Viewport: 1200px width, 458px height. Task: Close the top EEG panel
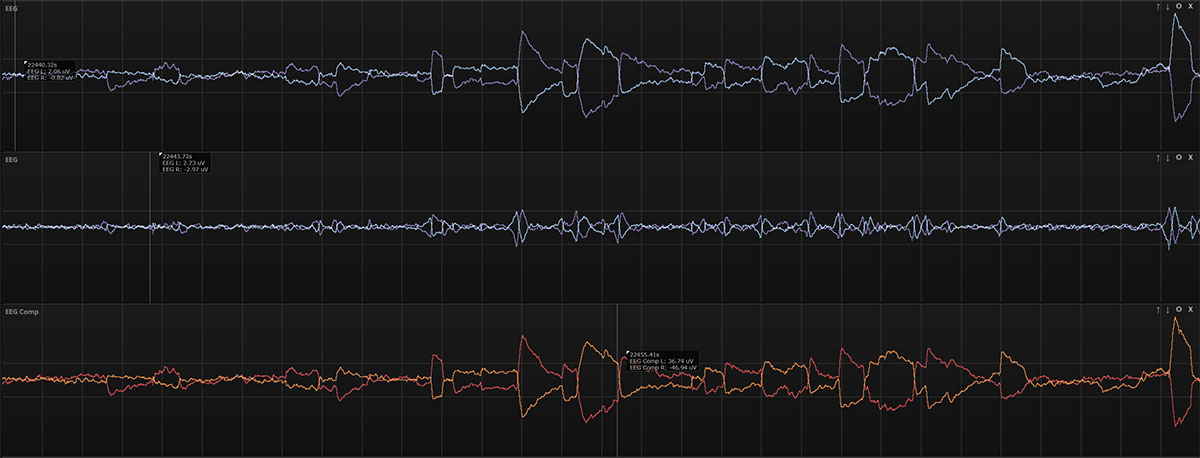pos(1191,6)
